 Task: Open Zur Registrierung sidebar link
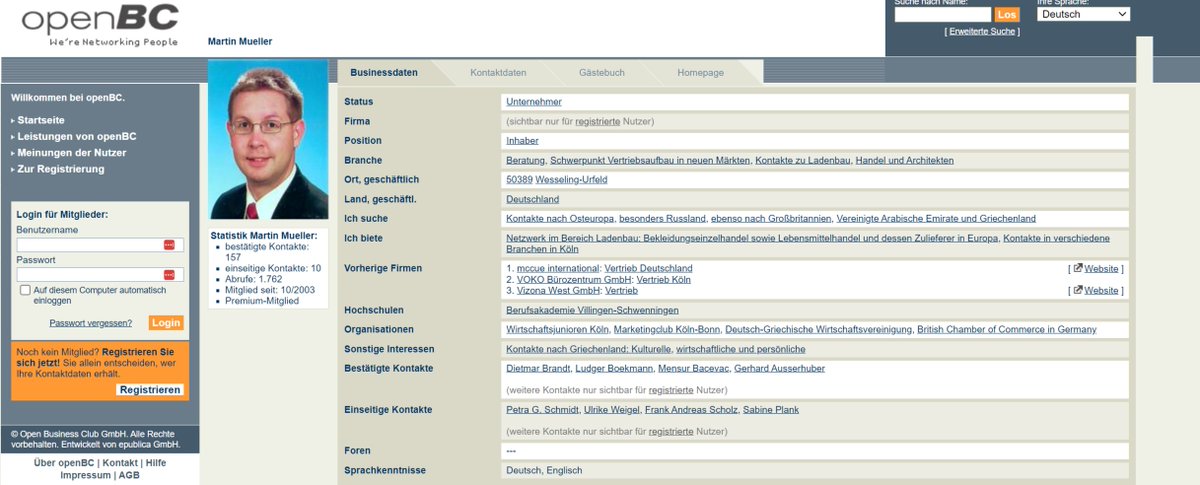pos(61,169)
